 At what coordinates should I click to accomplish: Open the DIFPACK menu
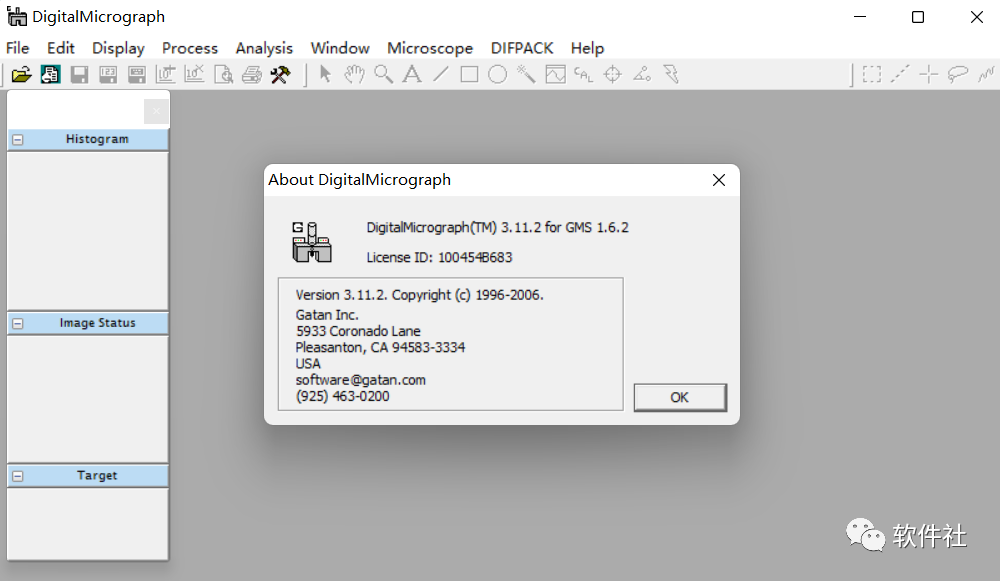[x=522, y=48]
